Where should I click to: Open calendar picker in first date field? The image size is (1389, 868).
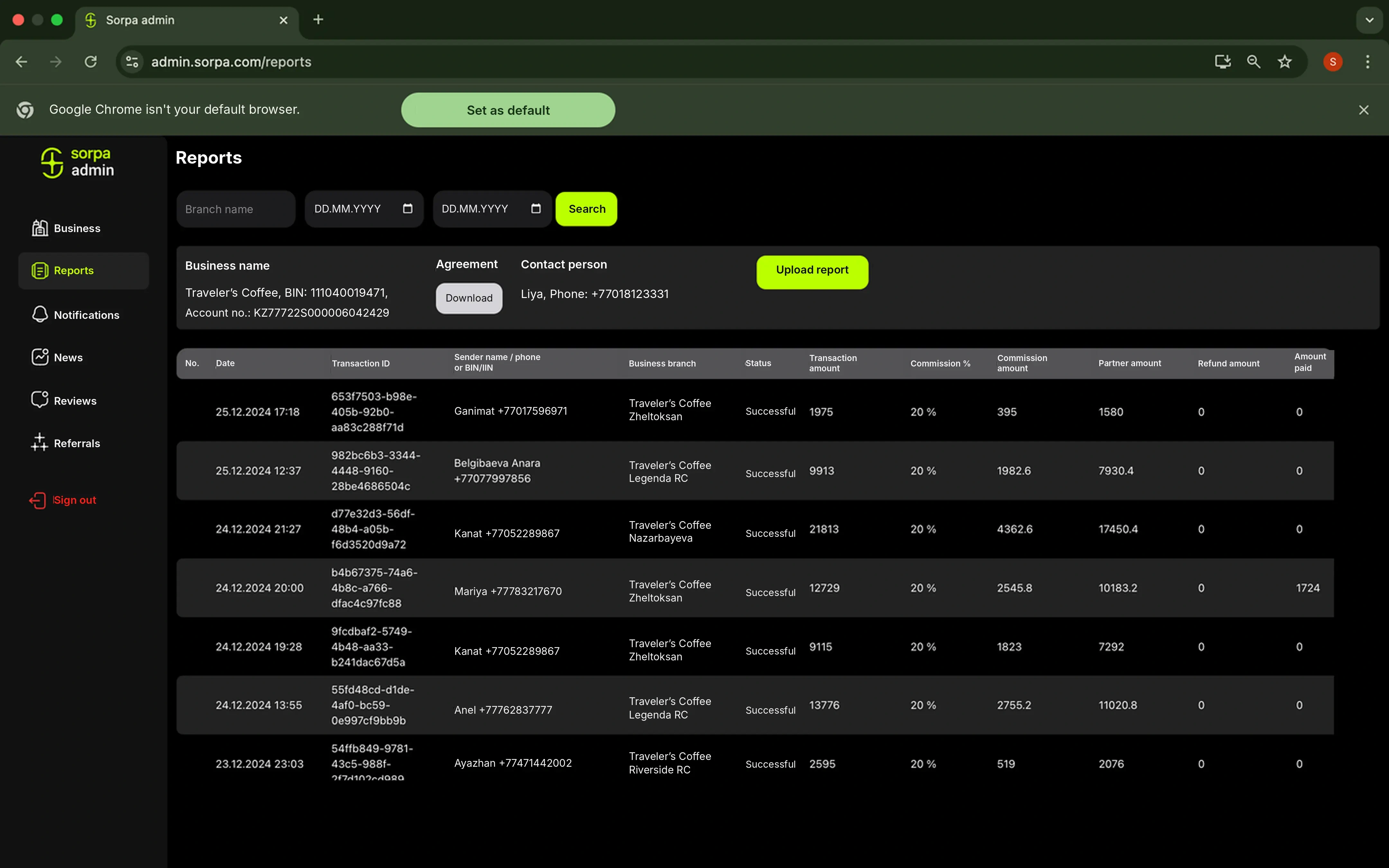407,208
